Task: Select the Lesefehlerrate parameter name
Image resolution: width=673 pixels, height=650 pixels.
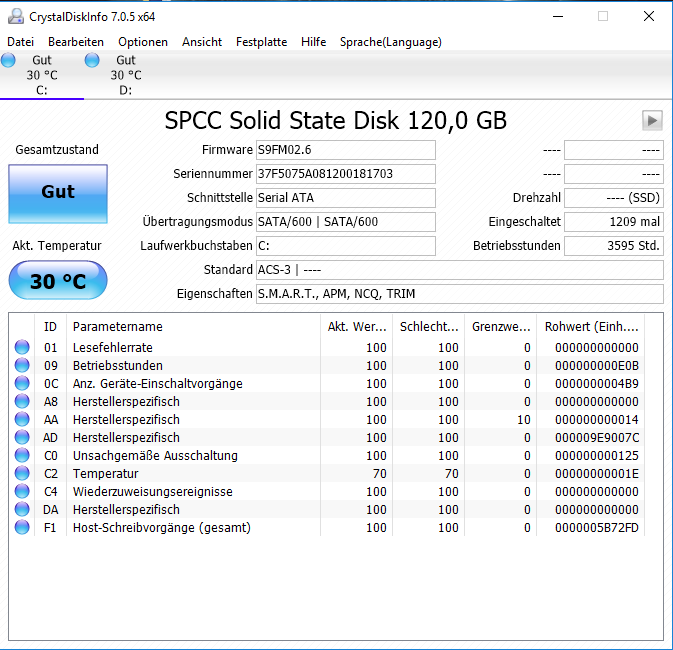Action: tap(112, 347)
